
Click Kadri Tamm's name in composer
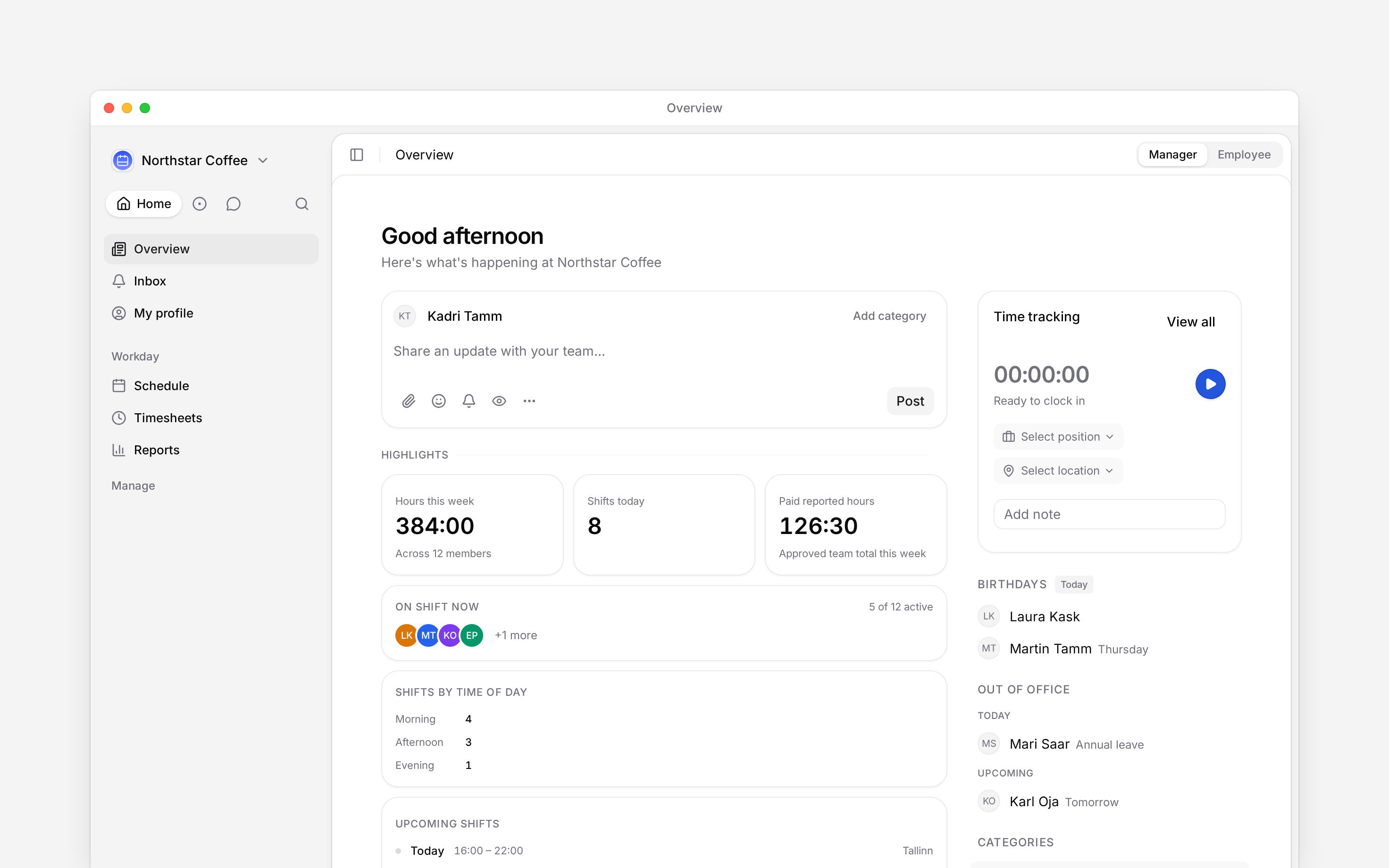(x=464, y=317)
